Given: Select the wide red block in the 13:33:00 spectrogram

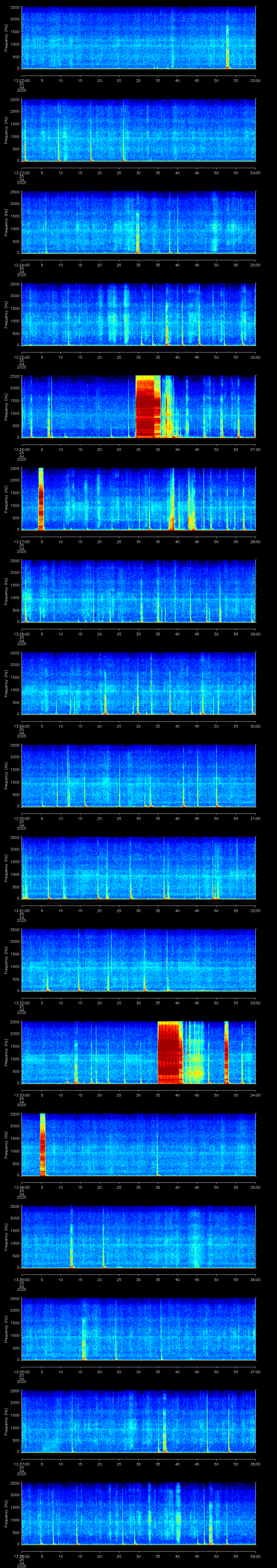Looking at the screenshot, I should point(170,1052).
